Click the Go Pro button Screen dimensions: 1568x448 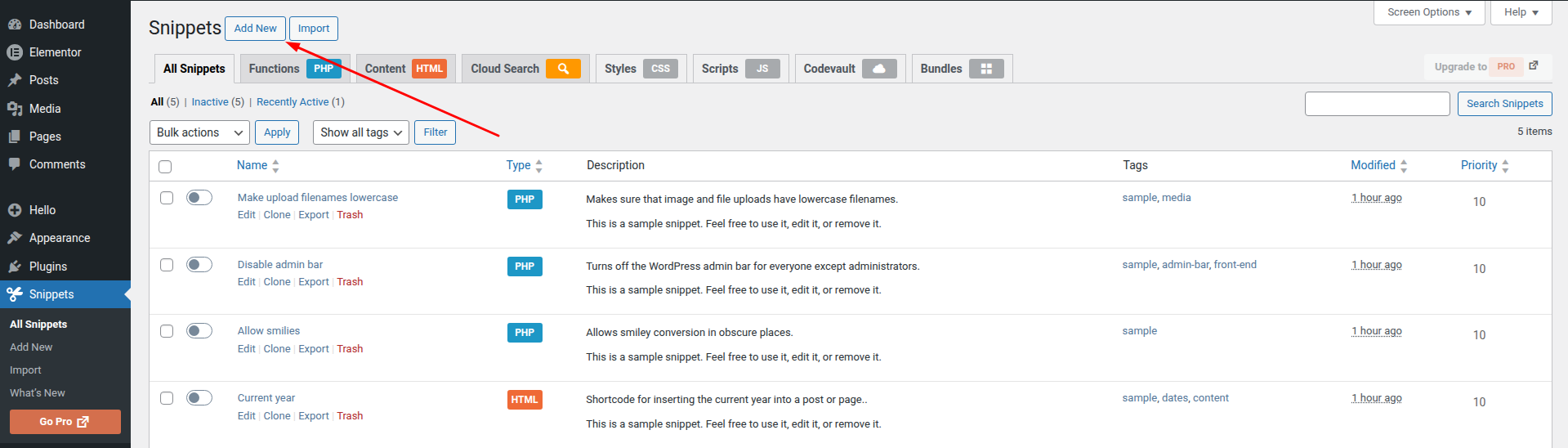[x=65, y=422]
